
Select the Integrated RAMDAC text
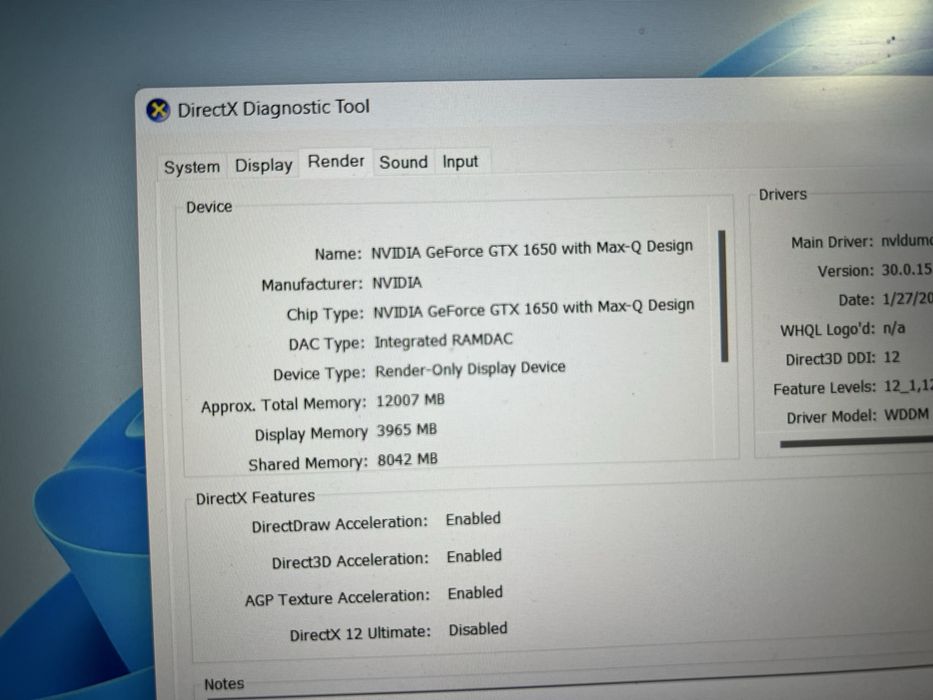443,340
